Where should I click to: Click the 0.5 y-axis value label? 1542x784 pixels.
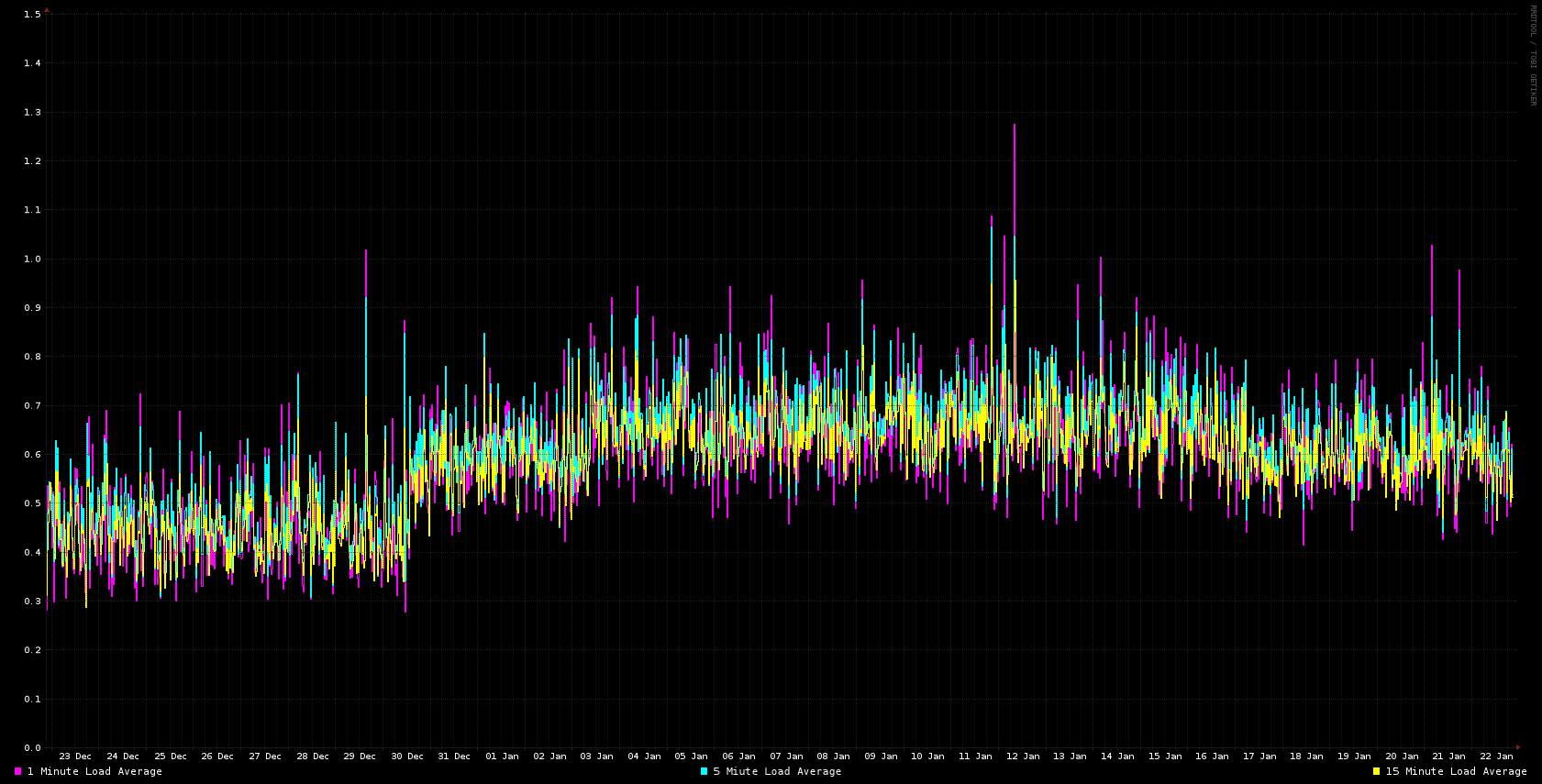32,503
